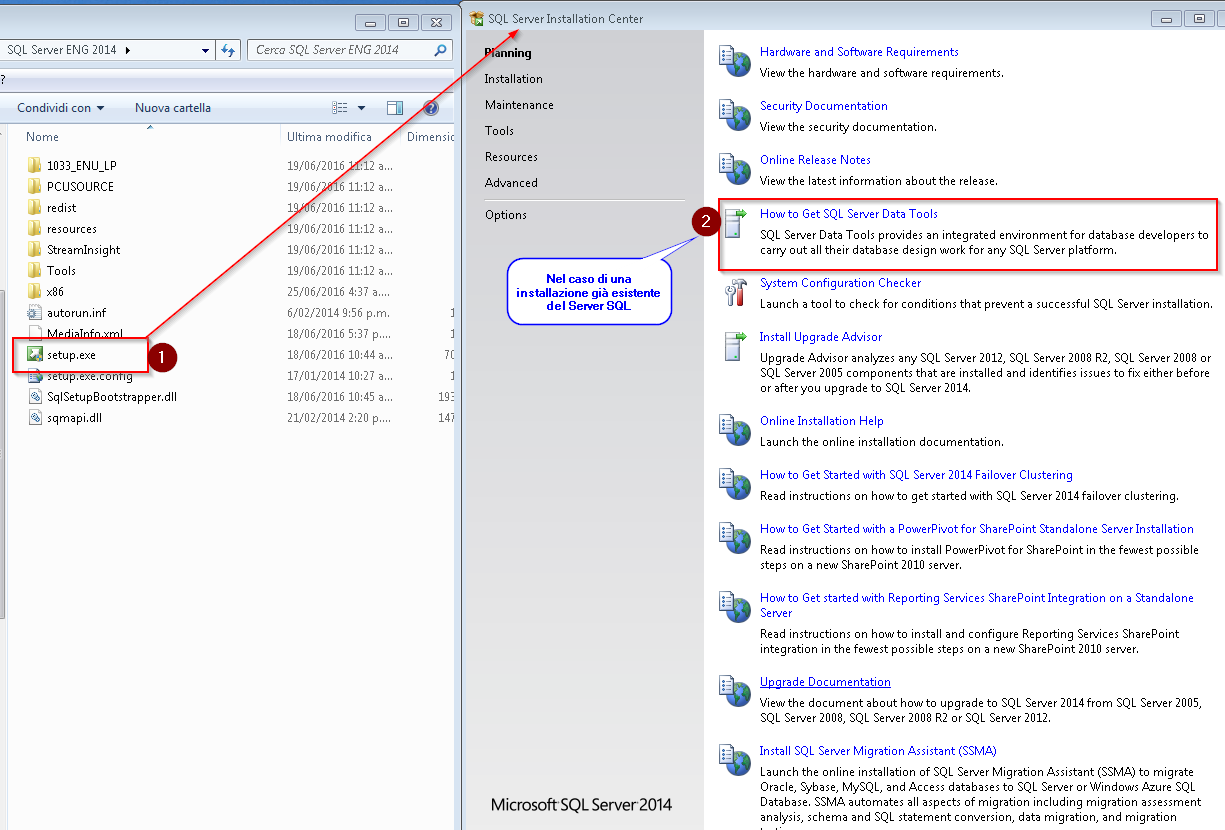Expand the views dropdown arrow in Explorer toolbar
Viewport: 1225px width, 830px height.
click(x=361, y=107)
